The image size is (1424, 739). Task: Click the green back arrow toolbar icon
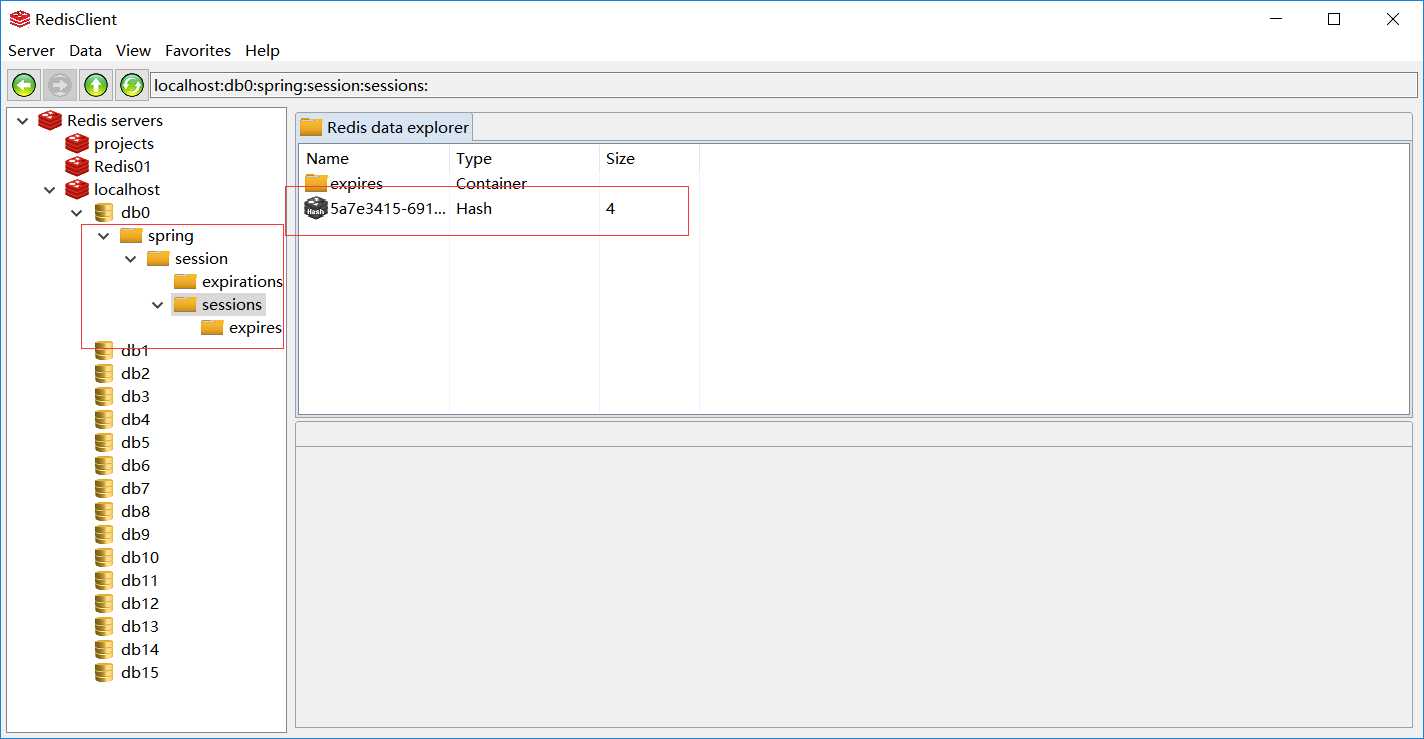pyautogui.click(x=24, y=85)
